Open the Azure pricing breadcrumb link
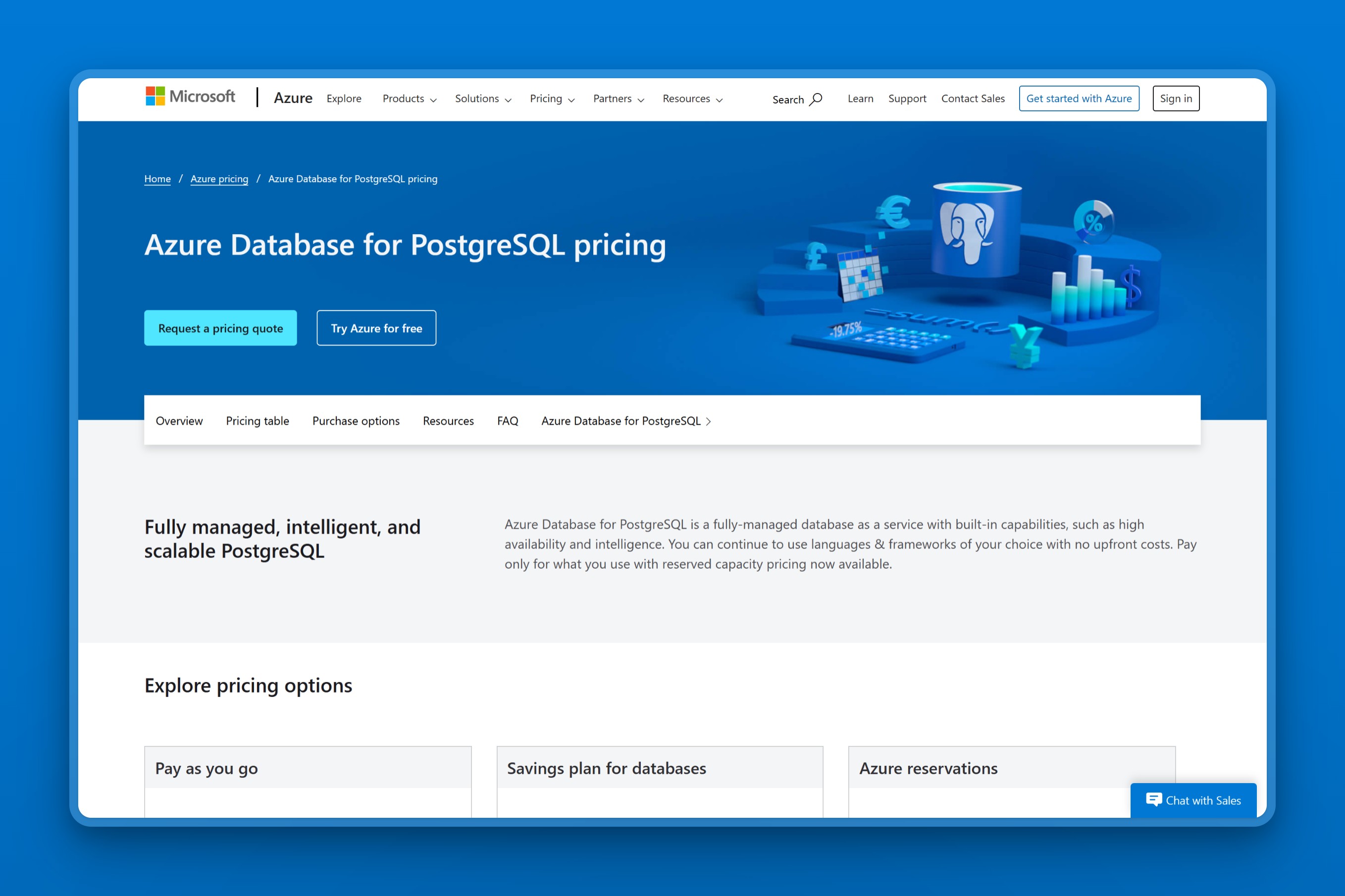 click(219, 179)
